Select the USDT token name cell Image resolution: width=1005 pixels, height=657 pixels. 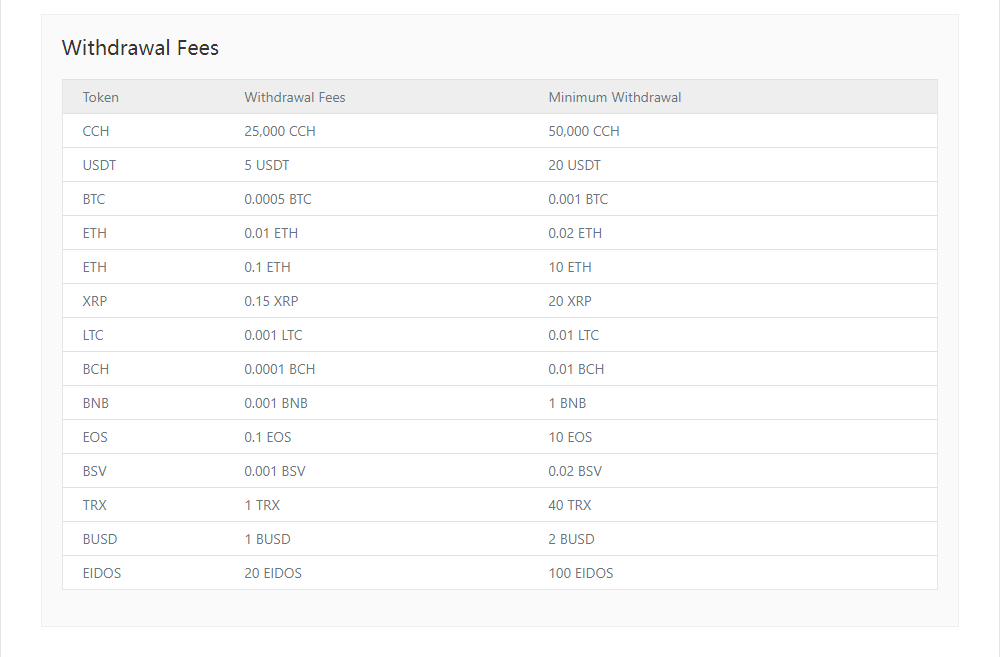[99, 165]
